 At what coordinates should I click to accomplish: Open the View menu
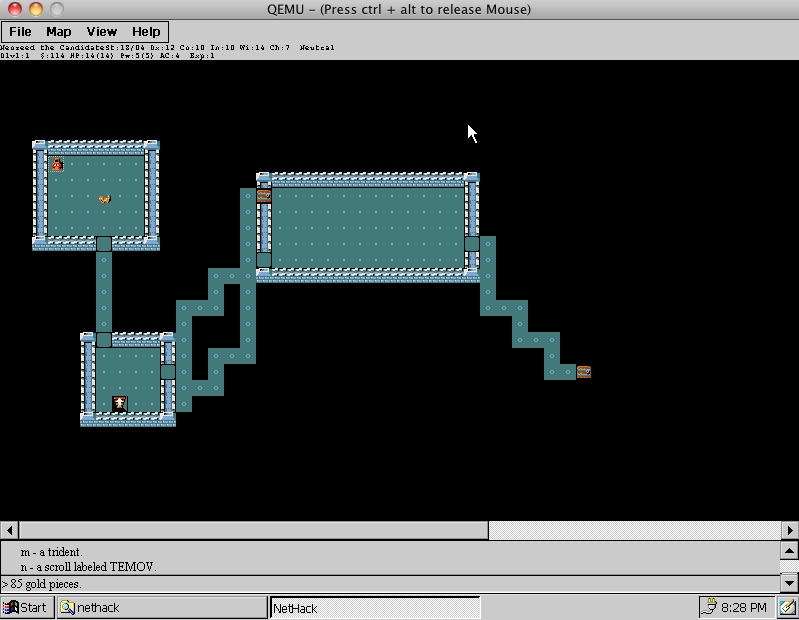tap(101, 32)
